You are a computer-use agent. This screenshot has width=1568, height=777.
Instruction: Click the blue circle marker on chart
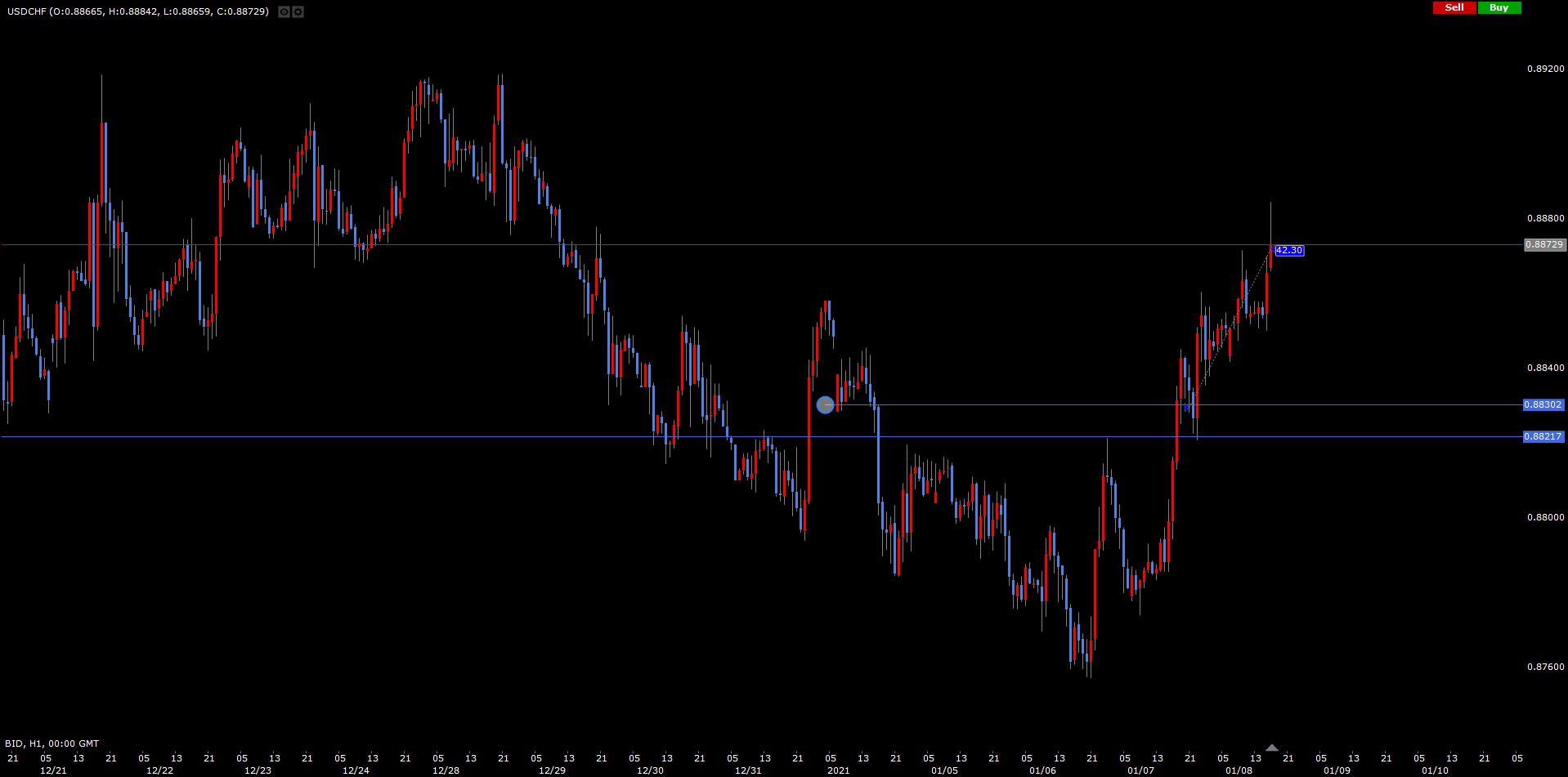[x=826, y=404]
